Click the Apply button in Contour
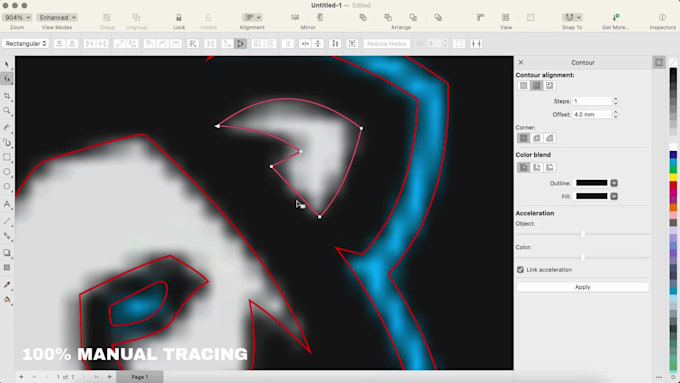The width and height of the screenshot is (680, 383). coord(583,287)
